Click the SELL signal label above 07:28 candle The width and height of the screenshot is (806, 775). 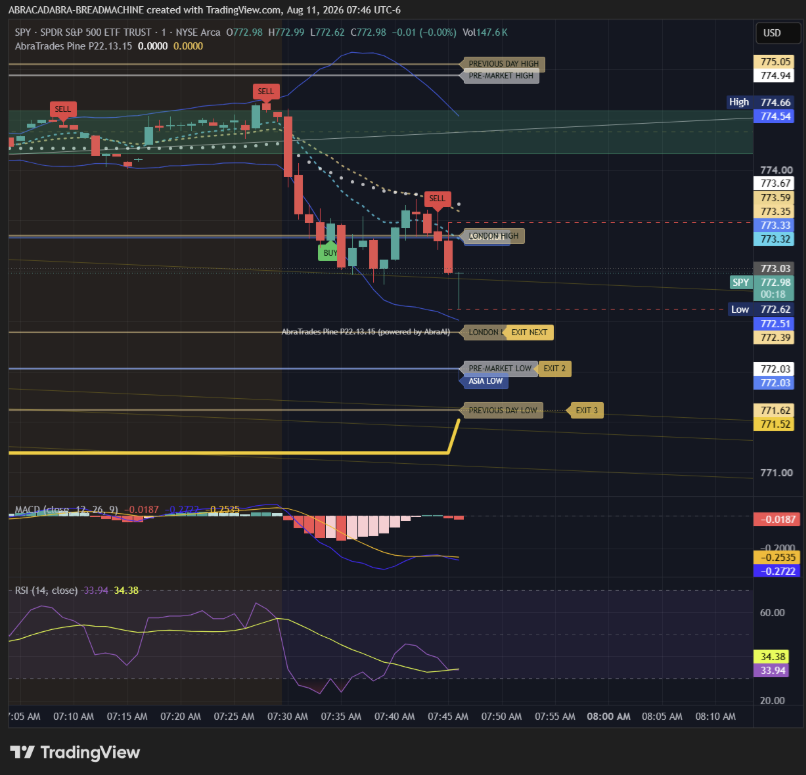coord(266,91)
